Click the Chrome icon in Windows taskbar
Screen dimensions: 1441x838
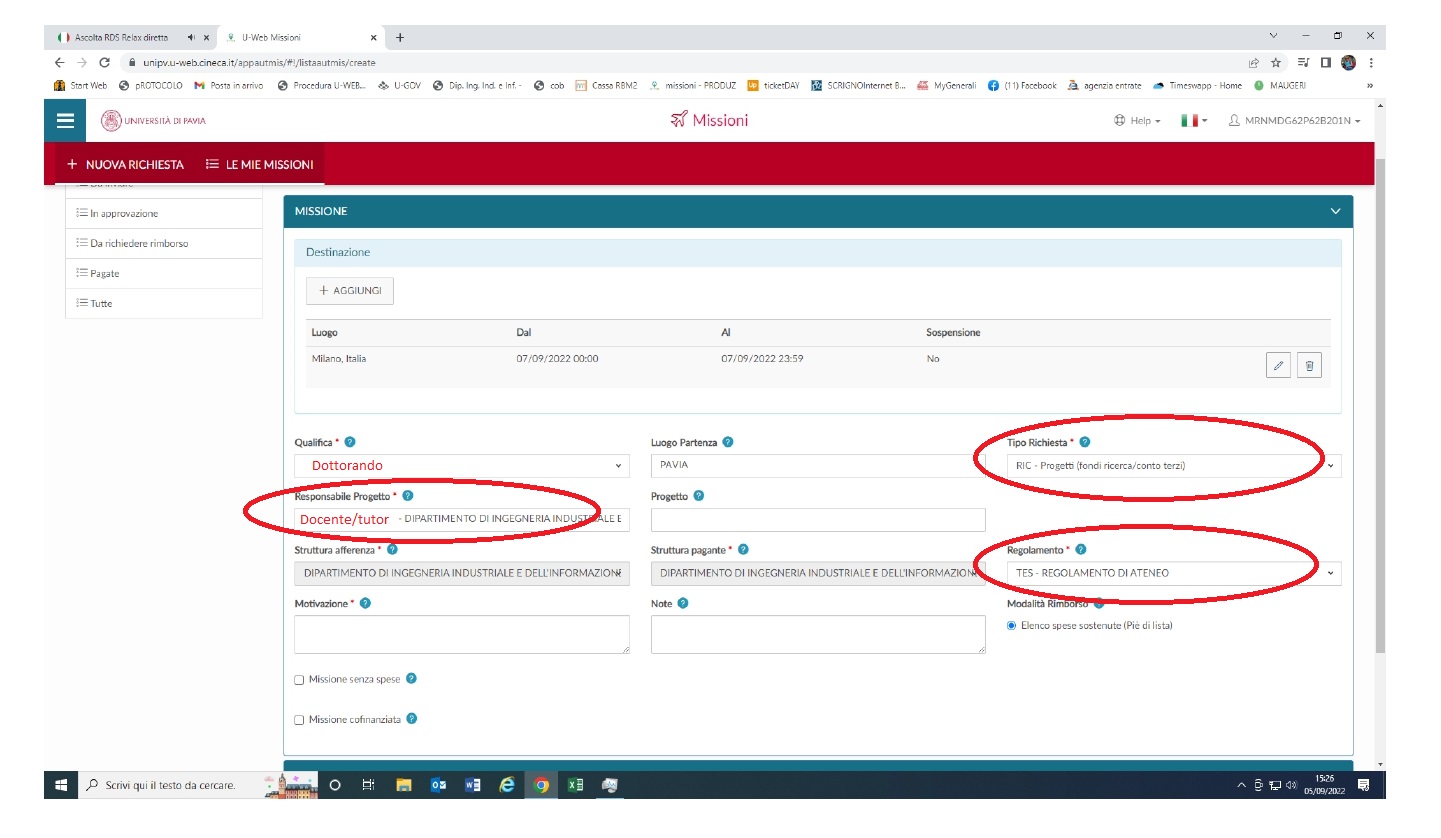[541, 785]
